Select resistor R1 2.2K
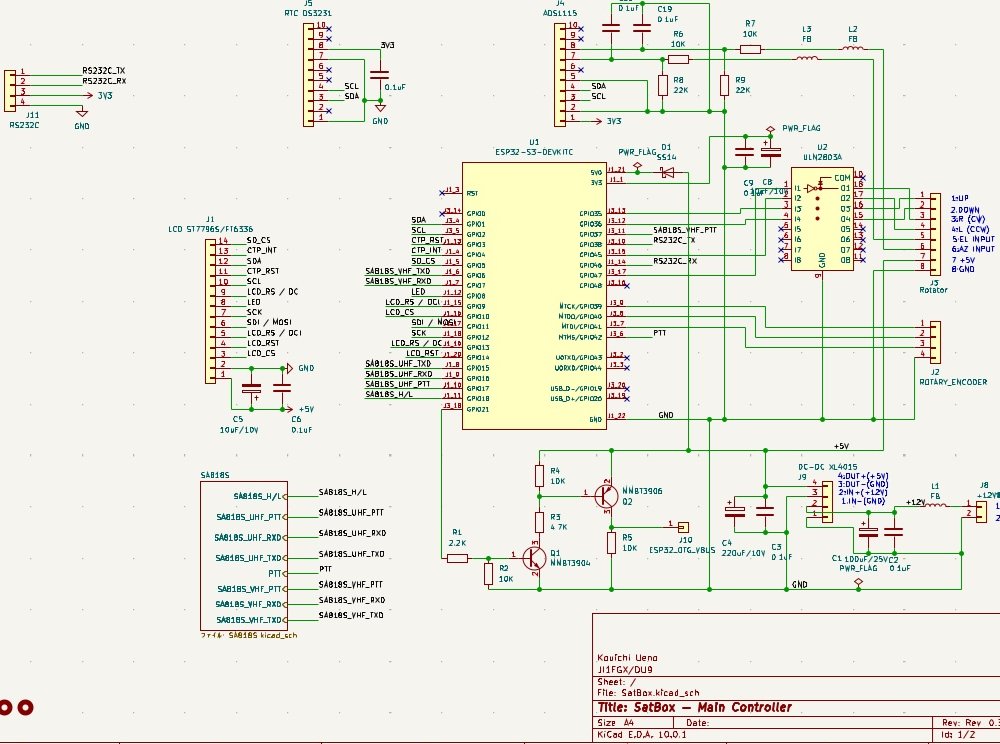 457,558
